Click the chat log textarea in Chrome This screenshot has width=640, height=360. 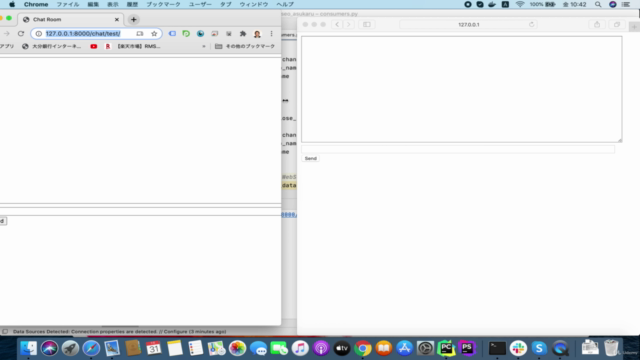[140, 131]
